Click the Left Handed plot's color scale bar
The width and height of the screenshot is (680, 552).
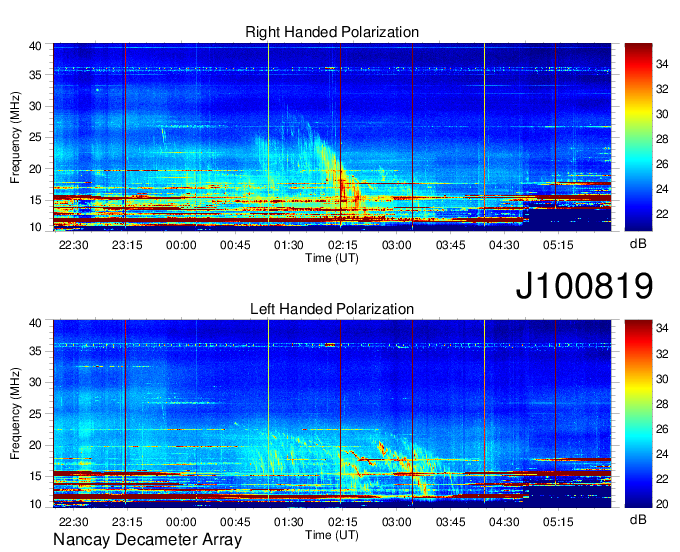(x=638, y=413)
